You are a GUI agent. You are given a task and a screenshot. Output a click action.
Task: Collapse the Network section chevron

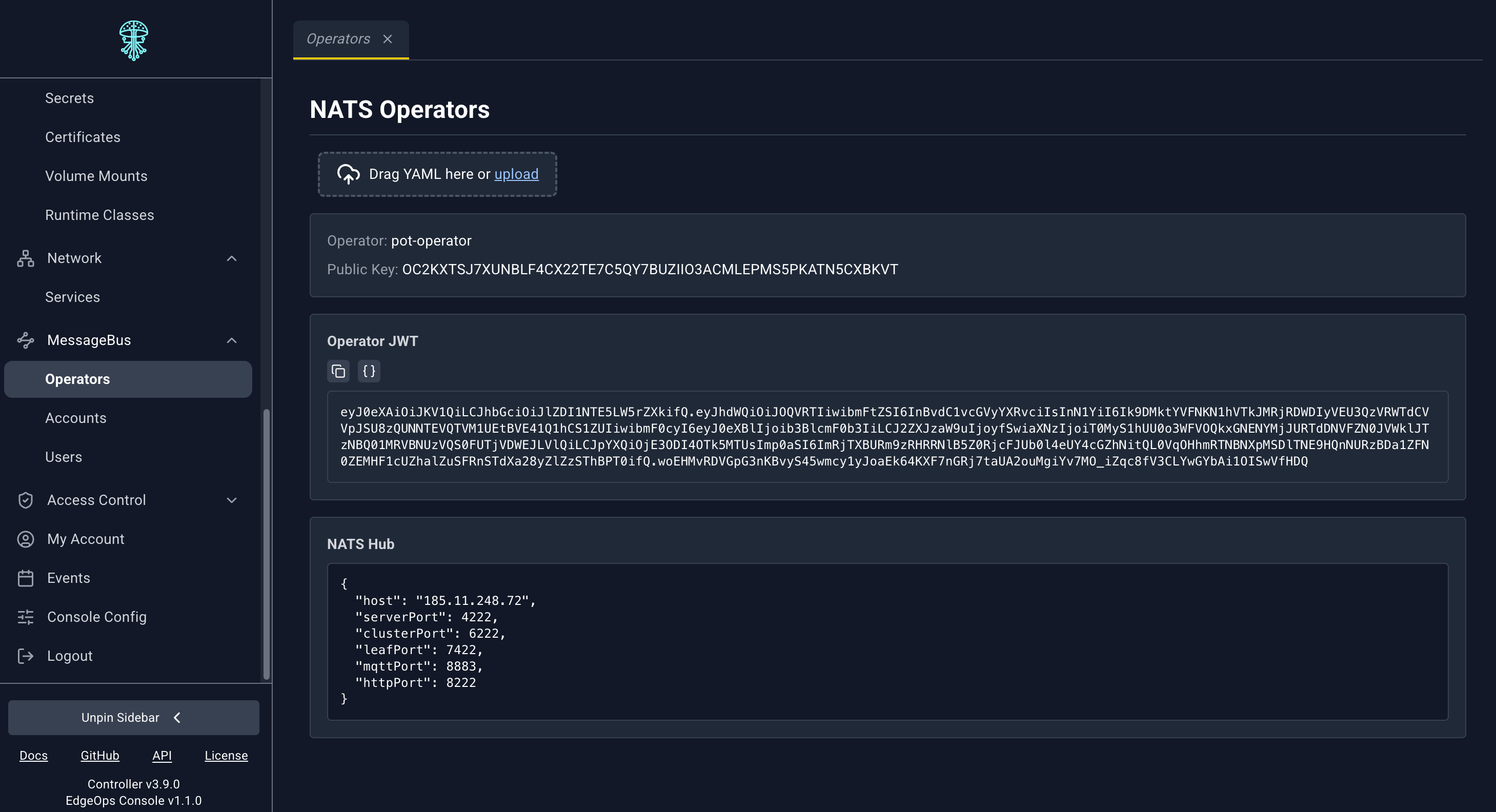[232, 258]
